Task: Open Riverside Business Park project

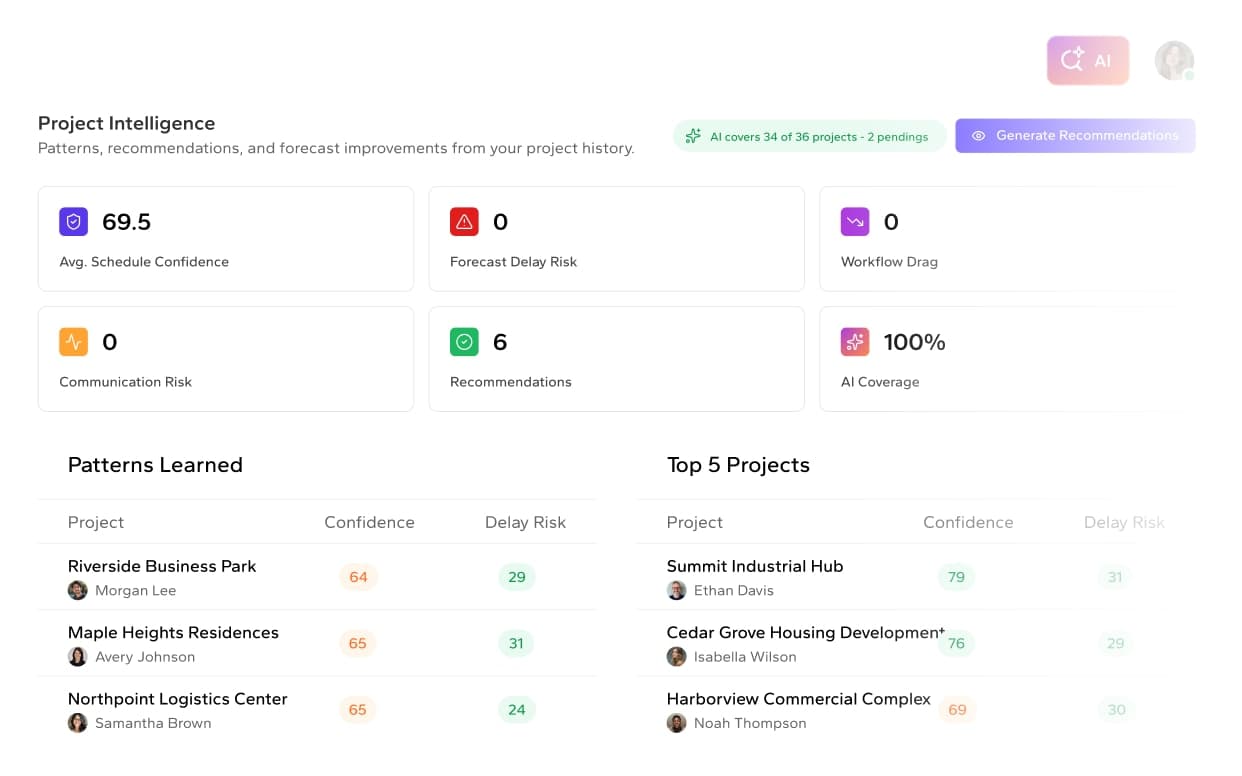Action: click(162, 566)
